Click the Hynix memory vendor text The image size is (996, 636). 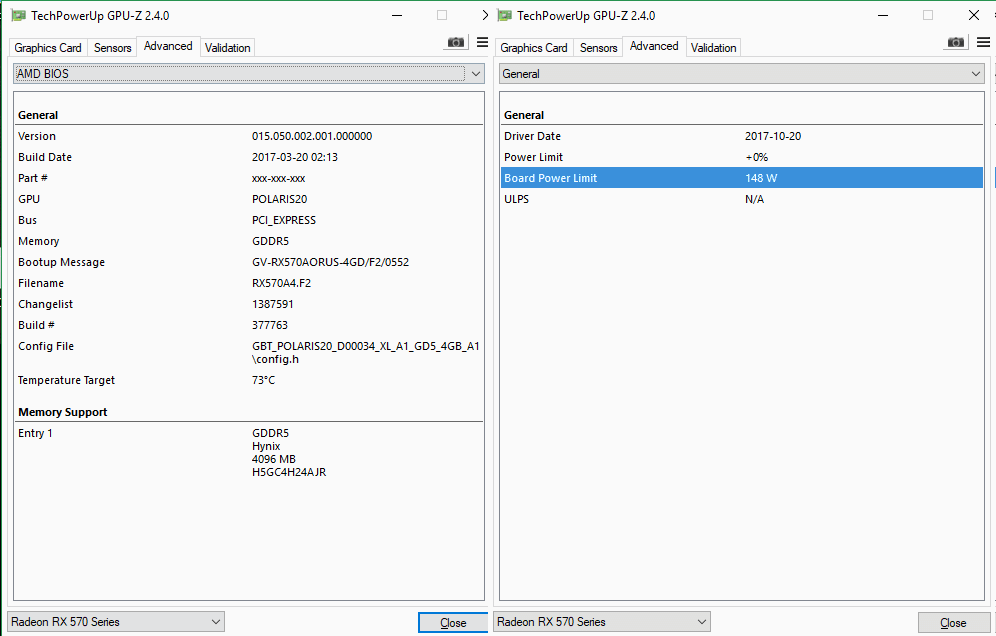click(x=266, y=446)
